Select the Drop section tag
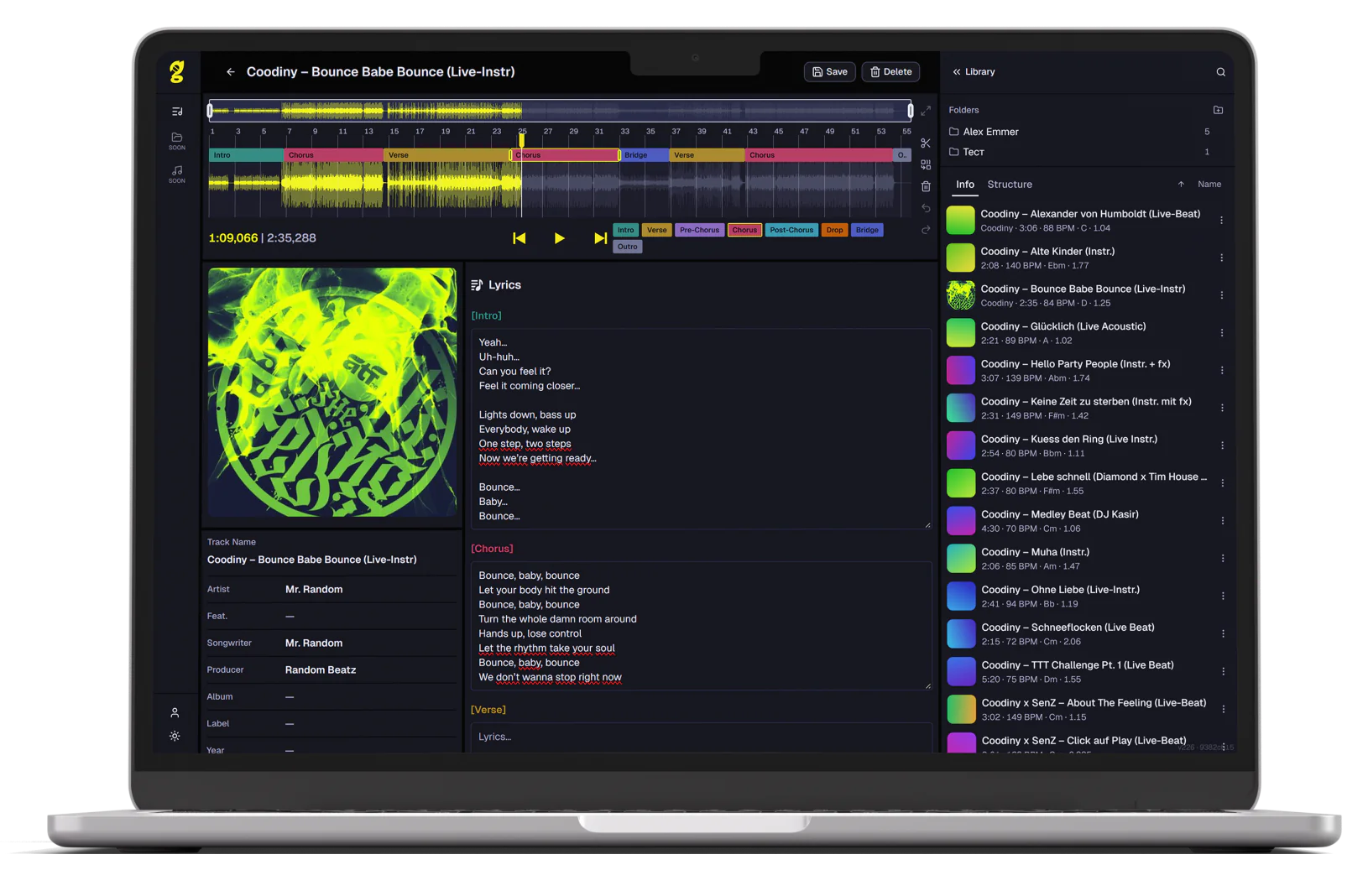 tap(834, 230)
